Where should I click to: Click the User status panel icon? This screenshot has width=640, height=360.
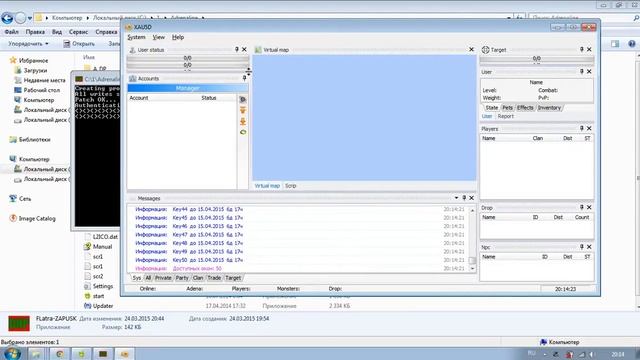[x=132, y=50]
